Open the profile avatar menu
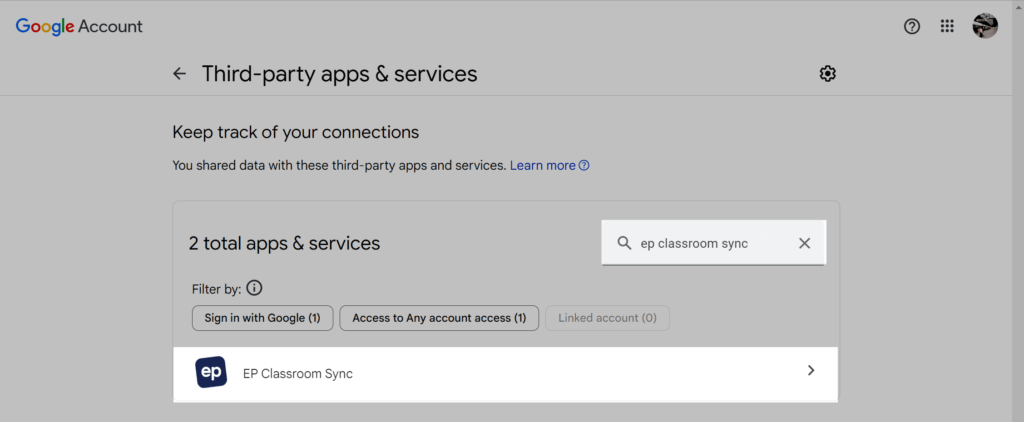The image size is (1024, 422). [x=985, y=26]
